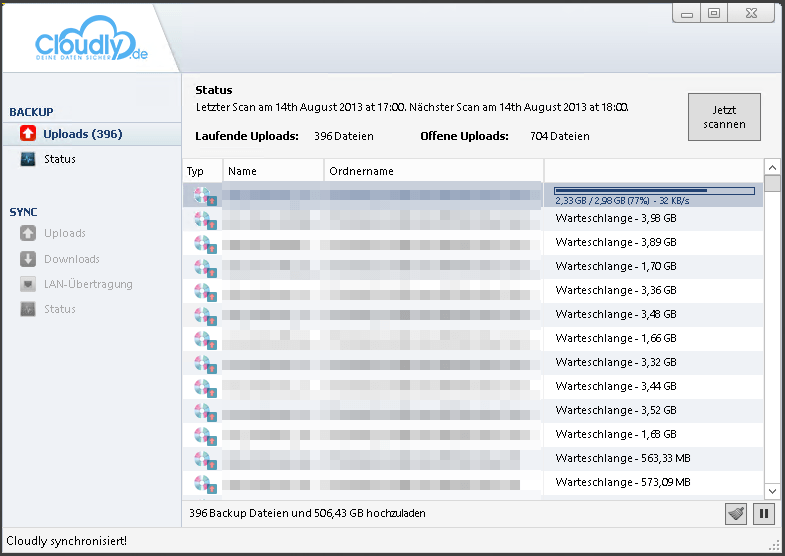Click file icon in the 1,66 GB row

tap(205, 340)
